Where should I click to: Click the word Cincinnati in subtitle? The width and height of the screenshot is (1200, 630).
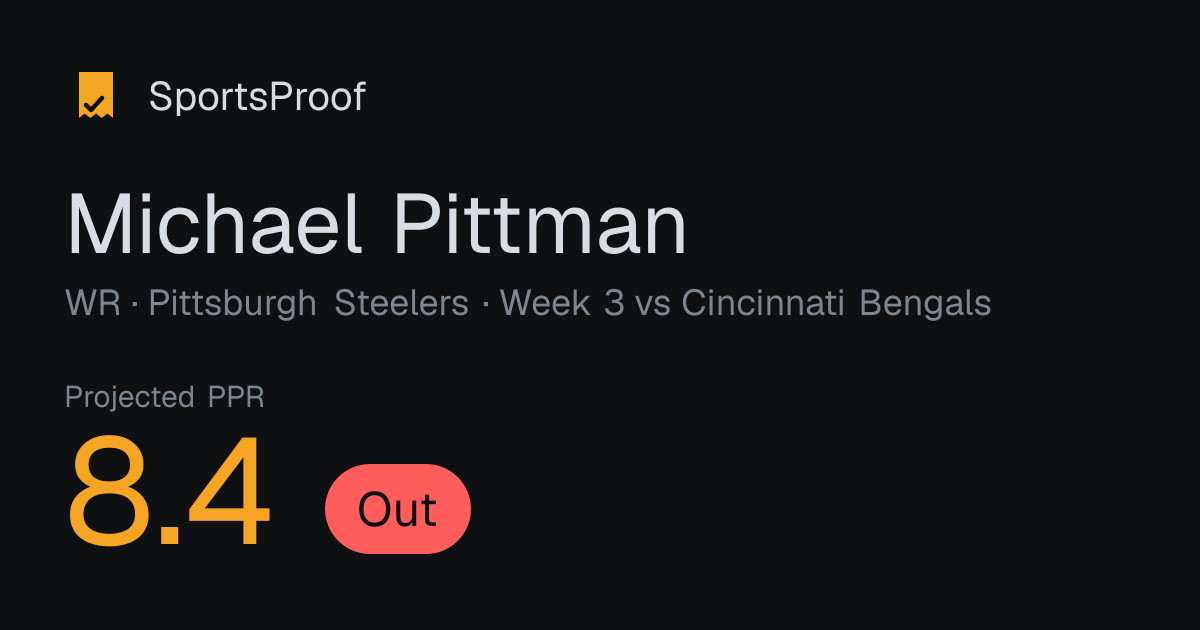click(x=764, y=303)
